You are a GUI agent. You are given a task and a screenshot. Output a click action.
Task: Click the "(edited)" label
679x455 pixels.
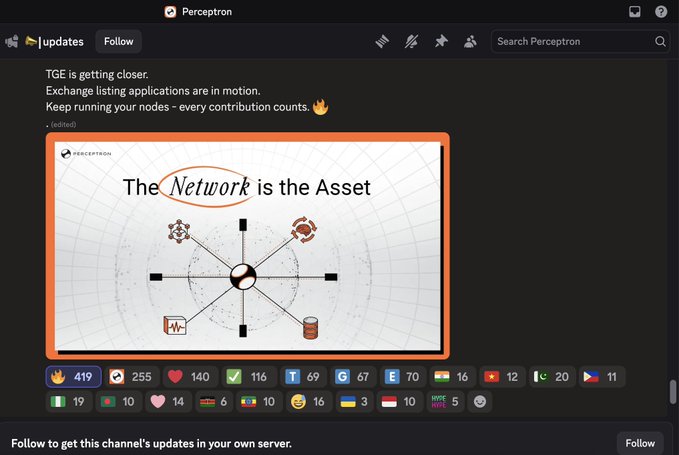[x=63, y=125]
